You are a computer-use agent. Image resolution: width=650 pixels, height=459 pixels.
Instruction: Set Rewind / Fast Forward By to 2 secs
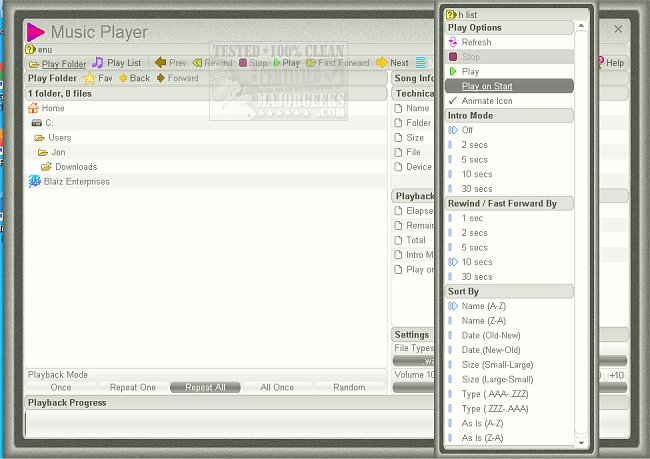point(509,233)
